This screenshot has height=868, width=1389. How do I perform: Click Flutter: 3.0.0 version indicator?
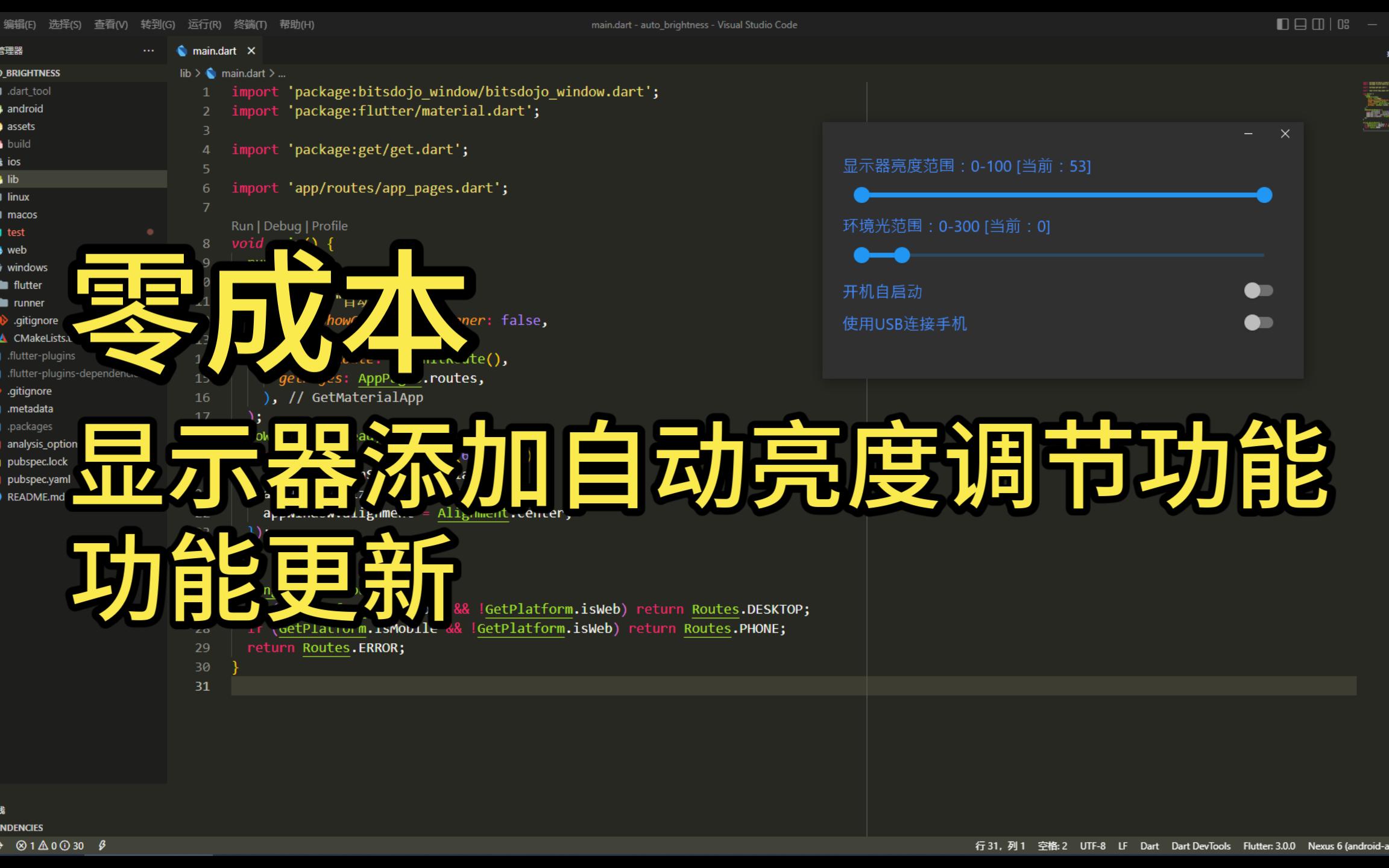pyautogui.click(x=1269, y=846)
